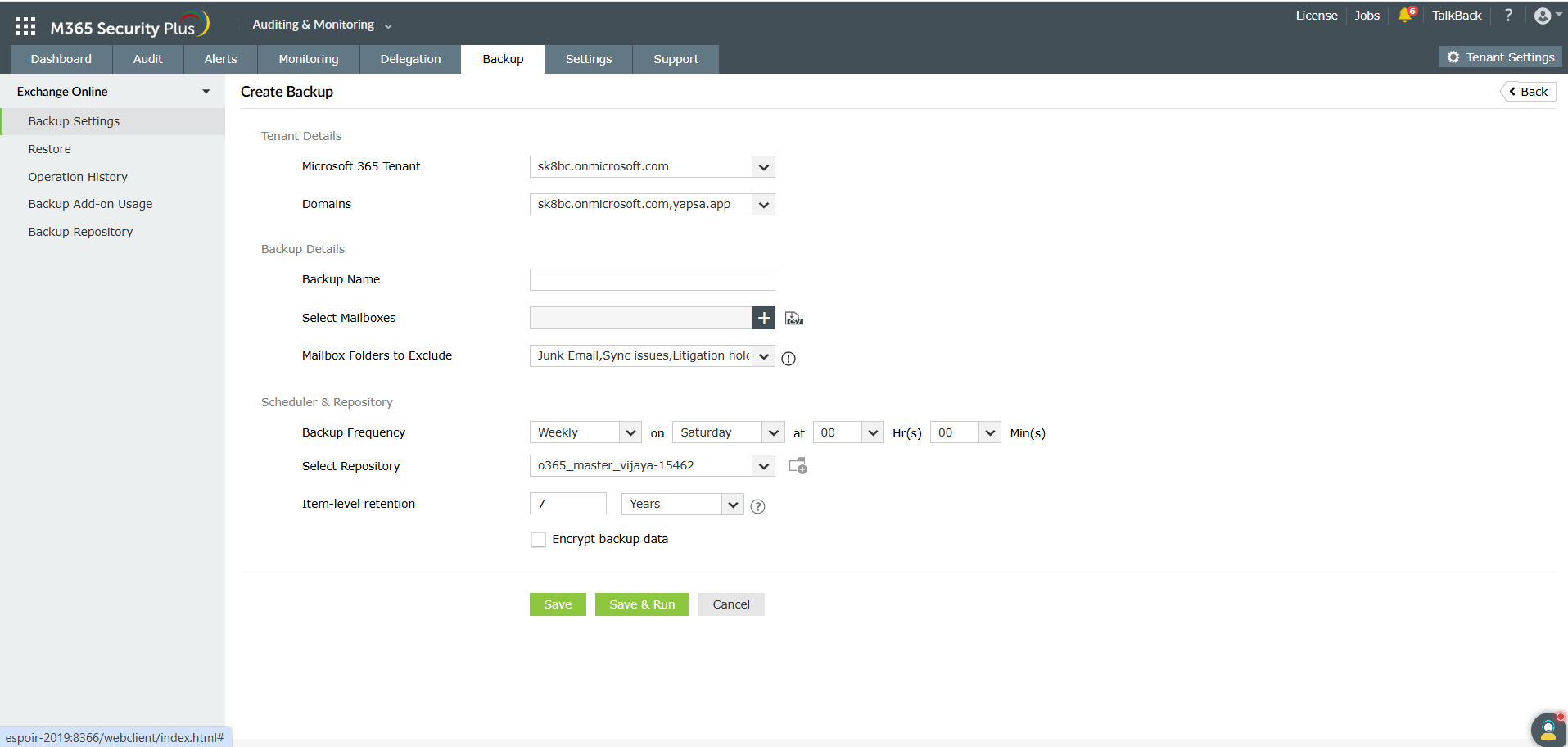Click the Save button
The image size is (1568, 747).
[558, 604]
